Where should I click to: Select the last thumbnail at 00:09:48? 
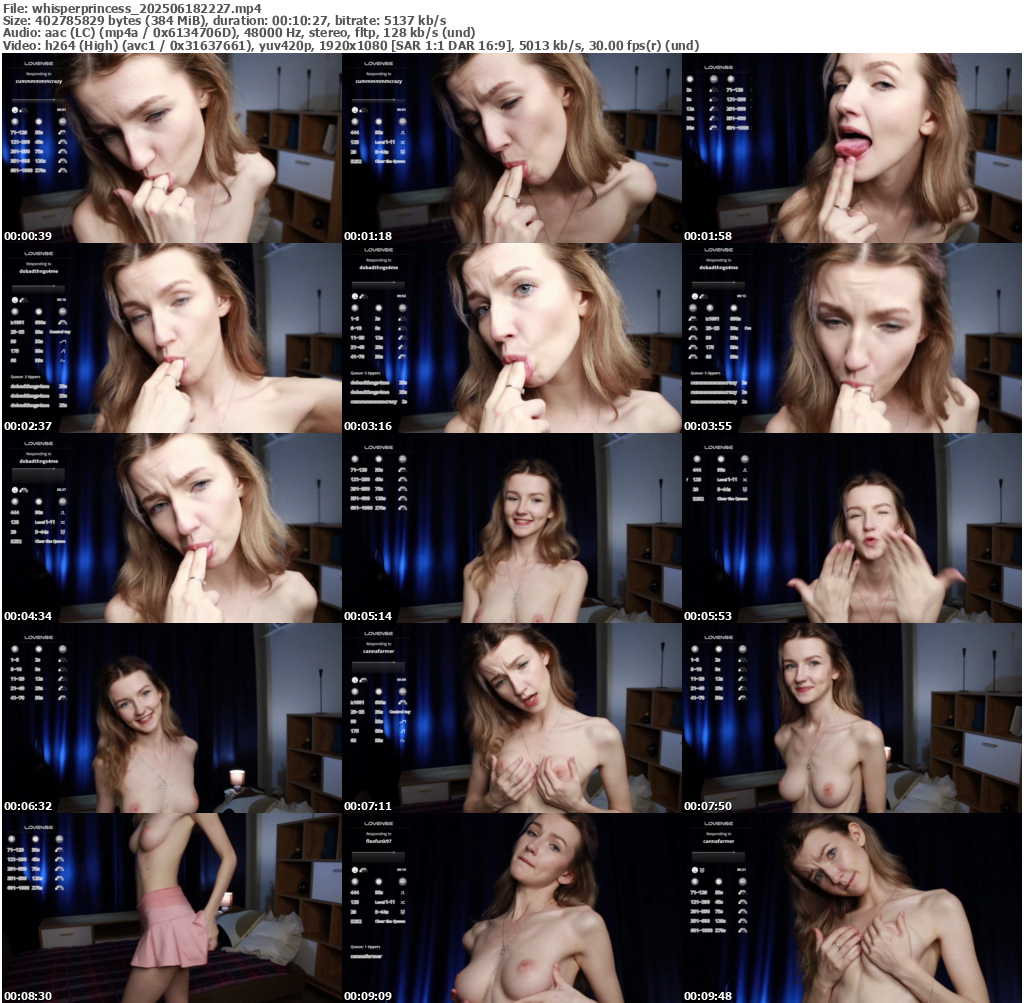[852, 908]
